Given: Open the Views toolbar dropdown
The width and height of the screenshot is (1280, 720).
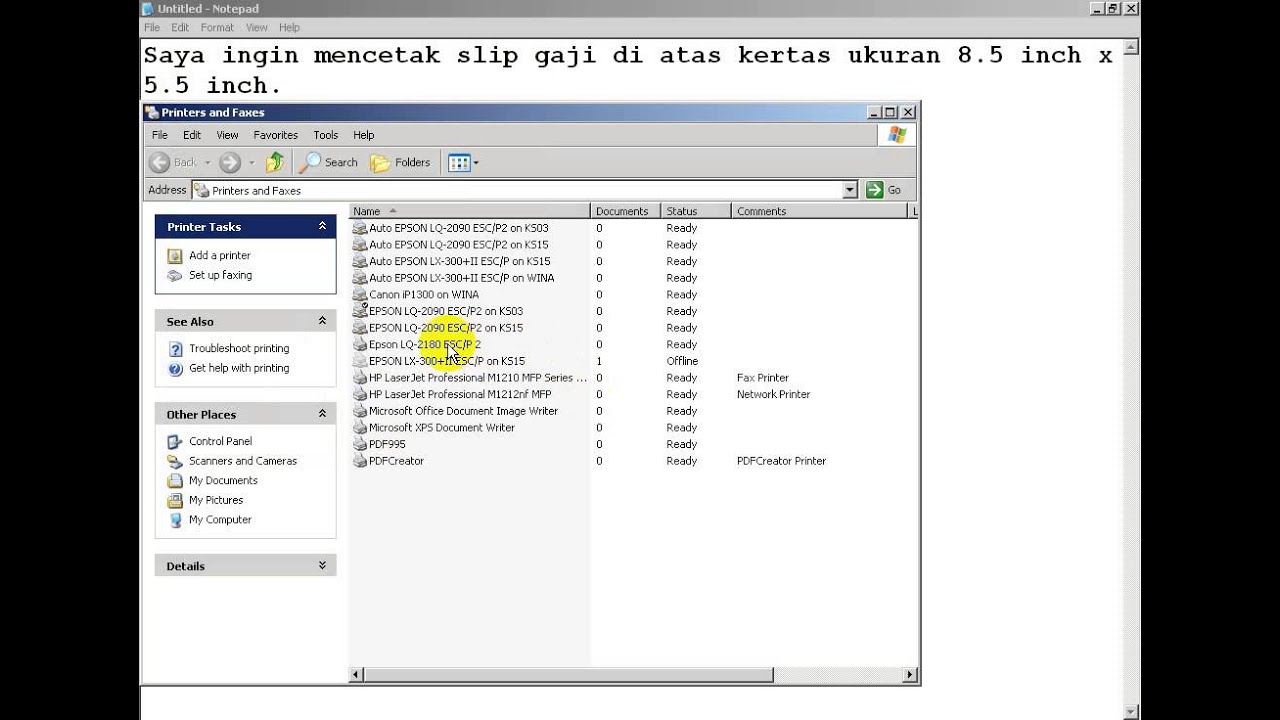Looking at the screenshot, I should [463, 162].
